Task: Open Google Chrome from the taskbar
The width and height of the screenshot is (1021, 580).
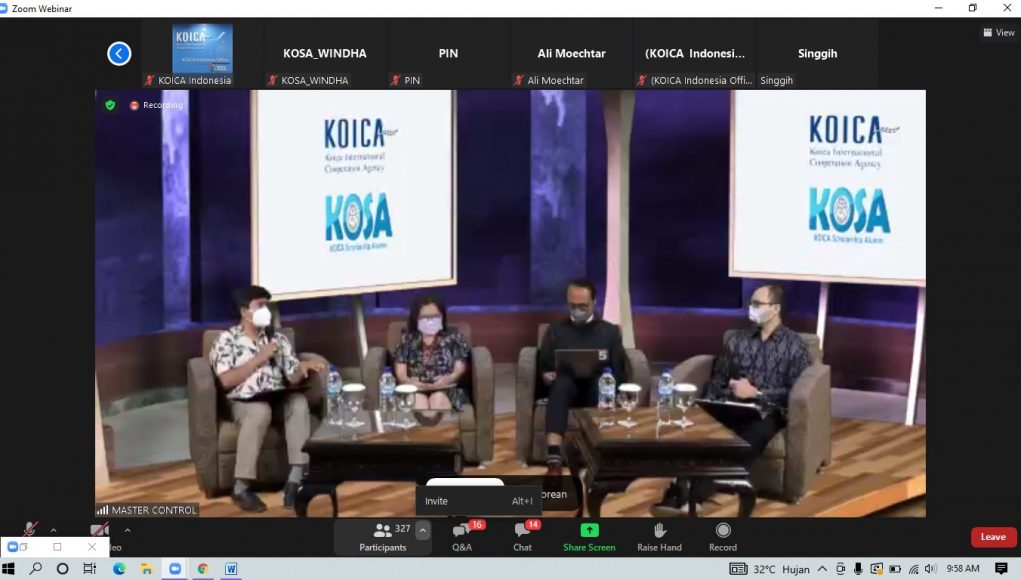Action: pyautogui.click(x=203, y=569)
